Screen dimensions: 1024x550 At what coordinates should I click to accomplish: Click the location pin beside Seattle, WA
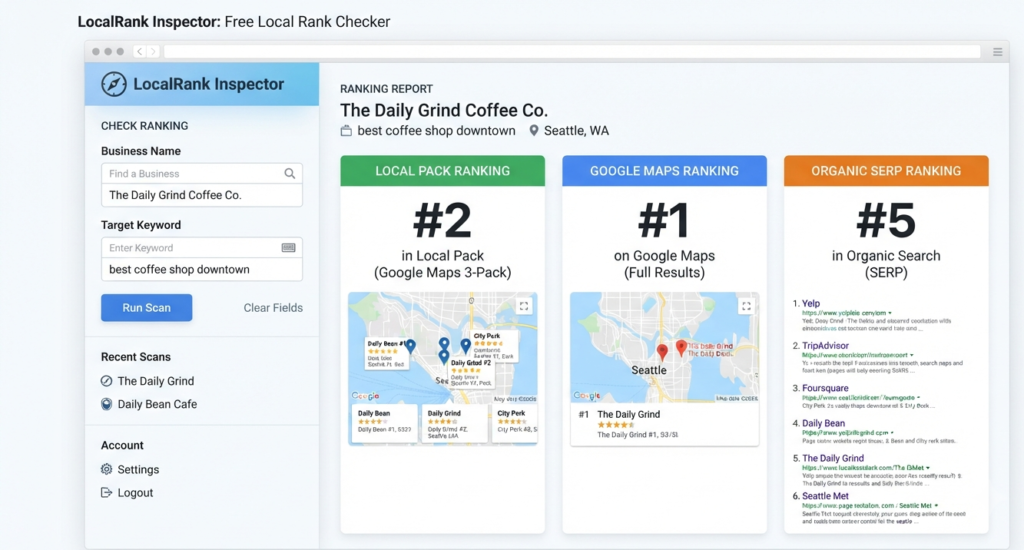point(534,131)
